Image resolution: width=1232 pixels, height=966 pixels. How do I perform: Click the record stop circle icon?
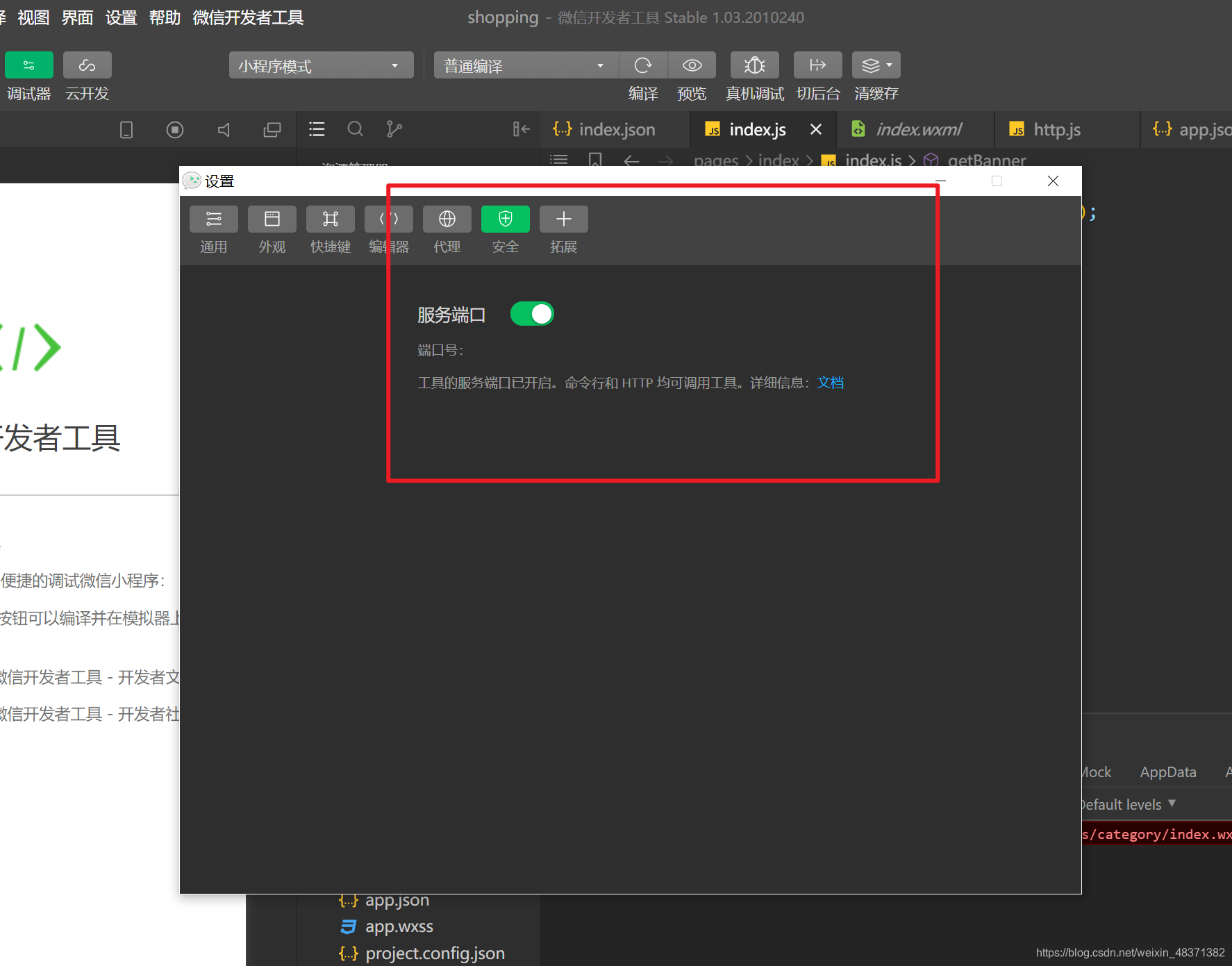coord(175,130)
